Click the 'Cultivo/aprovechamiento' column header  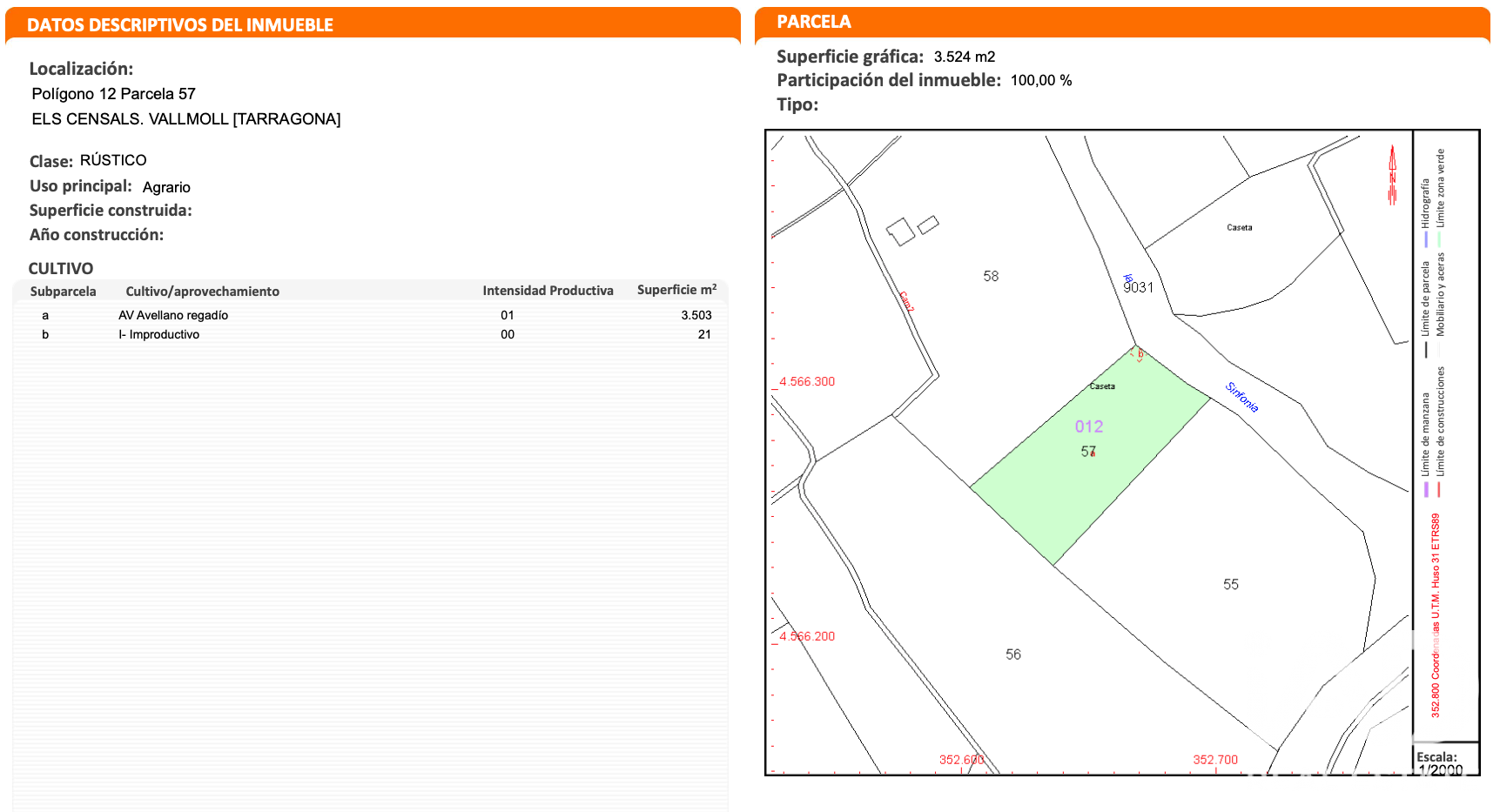click(203, 292)
